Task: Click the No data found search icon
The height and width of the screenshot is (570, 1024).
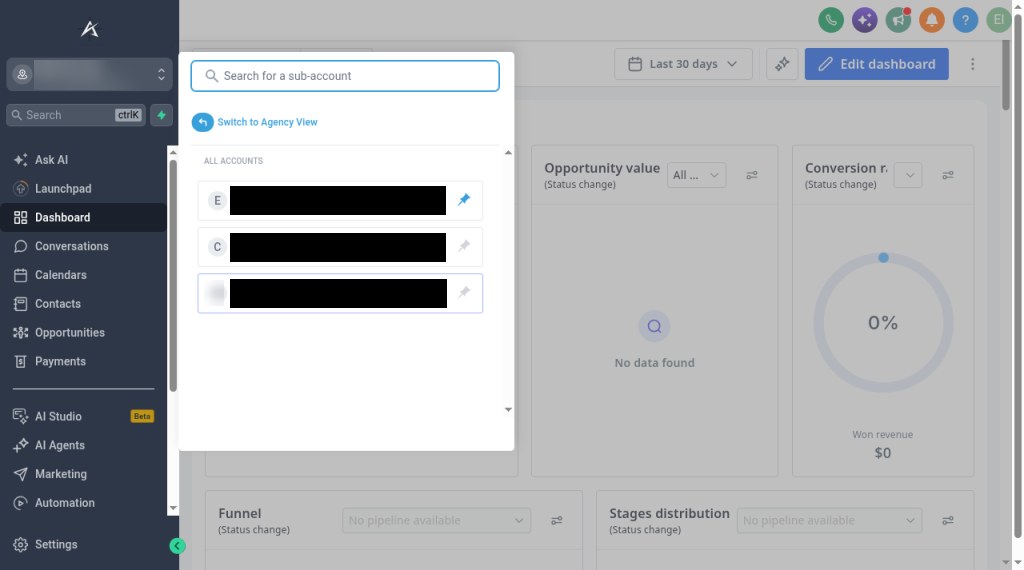Action: point(654,326)
